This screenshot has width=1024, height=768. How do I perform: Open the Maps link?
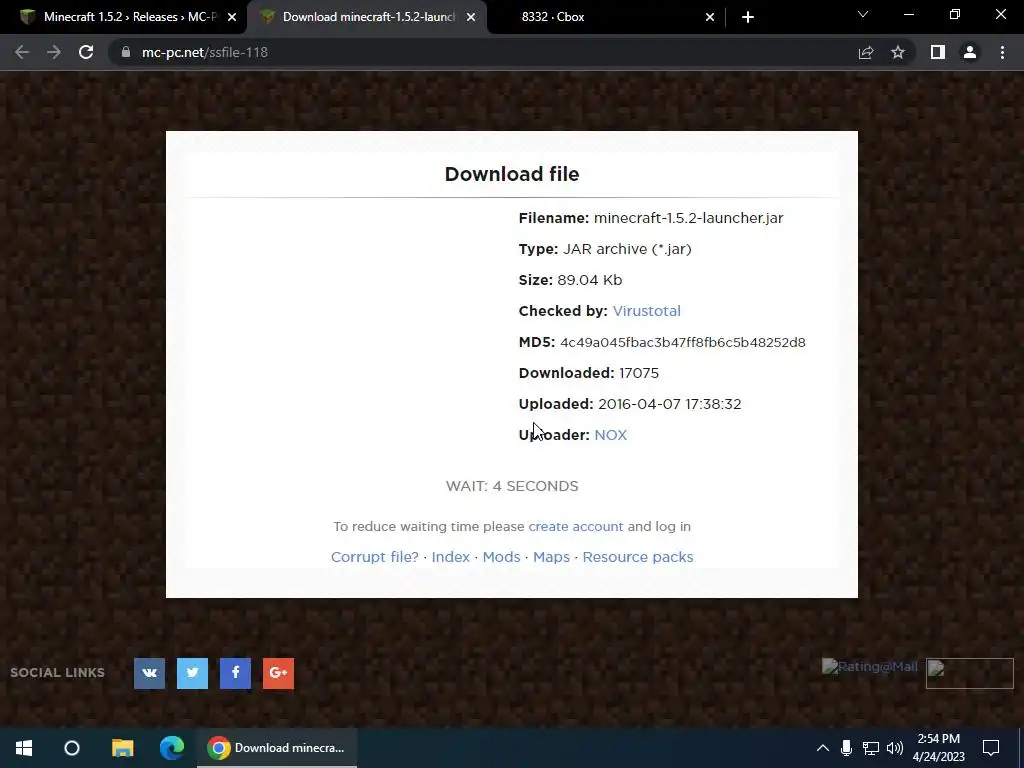coord(551,557)
